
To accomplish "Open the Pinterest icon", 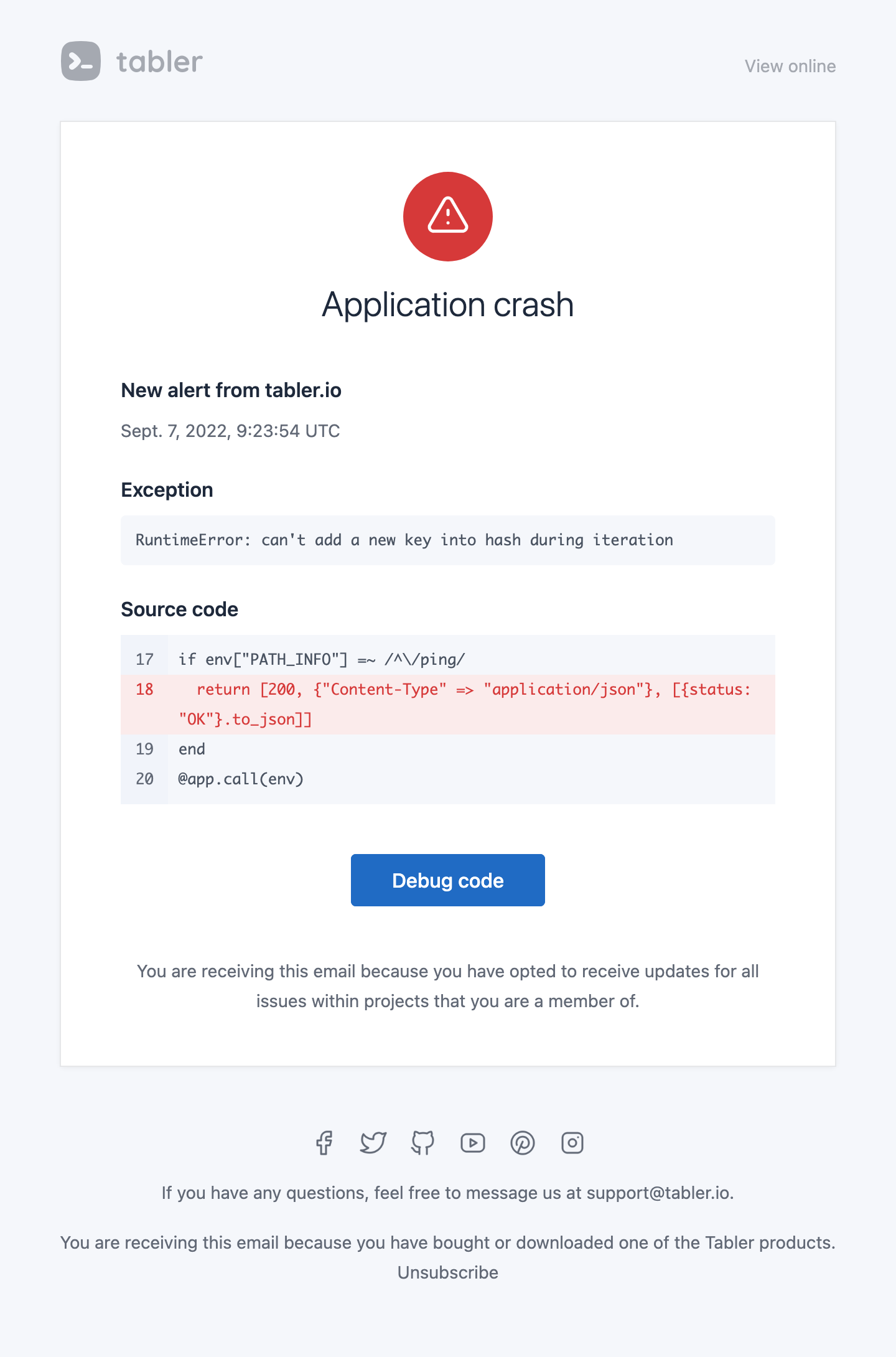I will pyautogui.click(x=523, y=1143).
